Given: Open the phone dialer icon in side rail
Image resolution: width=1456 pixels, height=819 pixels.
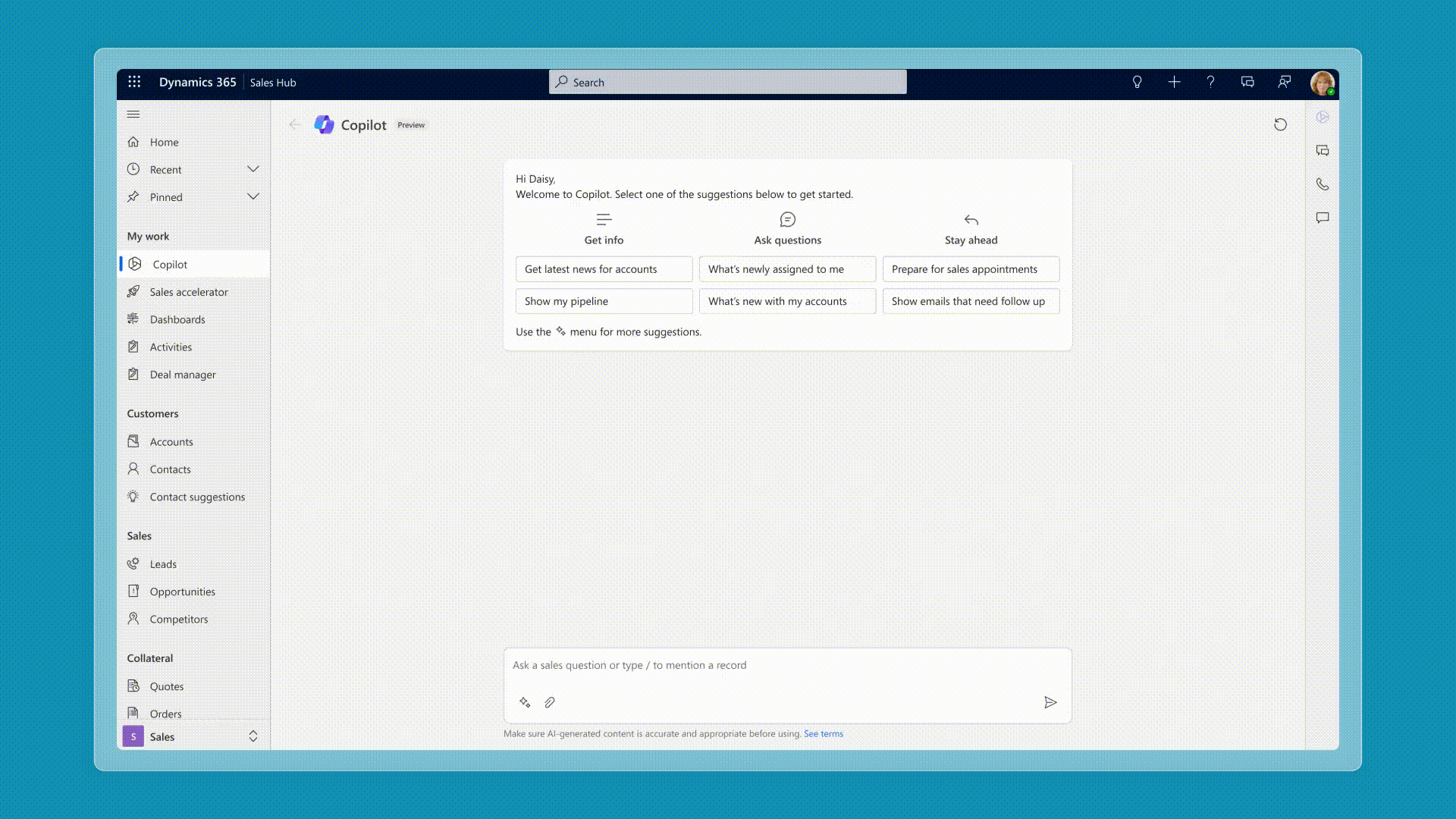Looking at the screenshot, I should [x=1323, y=184].
